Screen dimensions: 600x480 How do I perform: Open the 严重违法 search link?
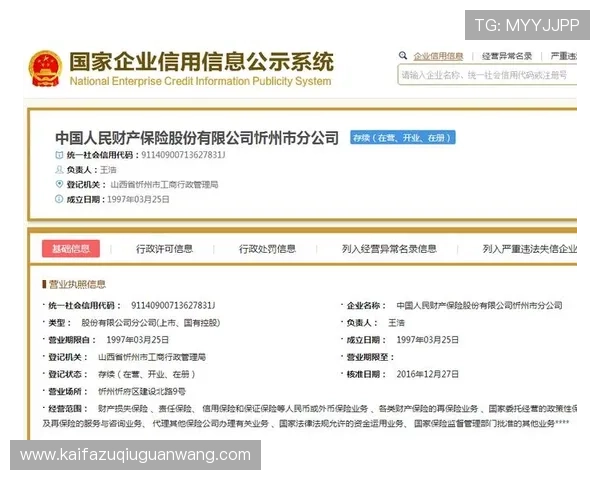563,56
